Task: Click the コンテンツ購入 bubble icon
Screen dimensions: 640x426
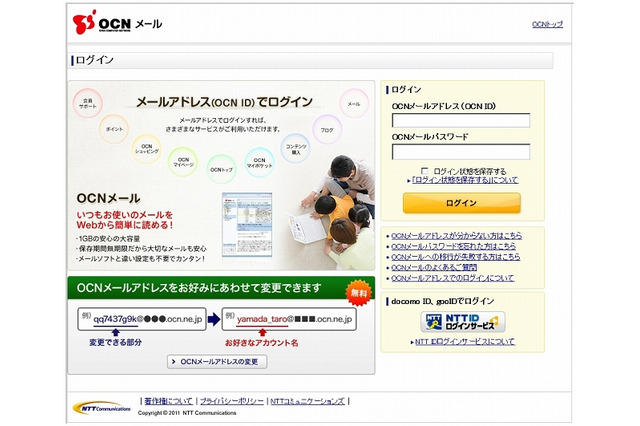Action: [x=296, y=149]
